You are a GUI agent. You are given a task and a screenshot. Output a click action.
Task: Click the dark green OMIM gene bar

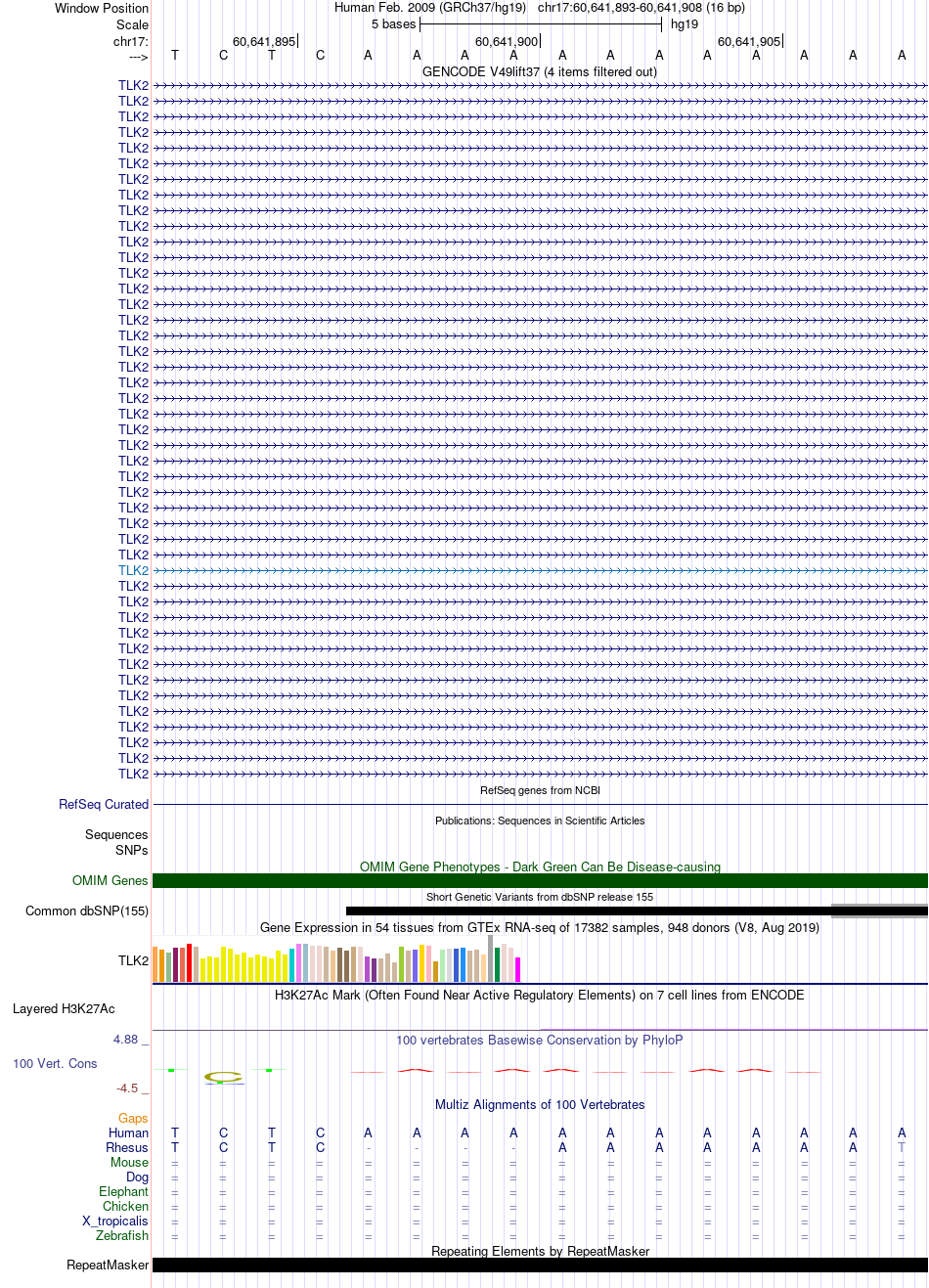pos(540,880)
